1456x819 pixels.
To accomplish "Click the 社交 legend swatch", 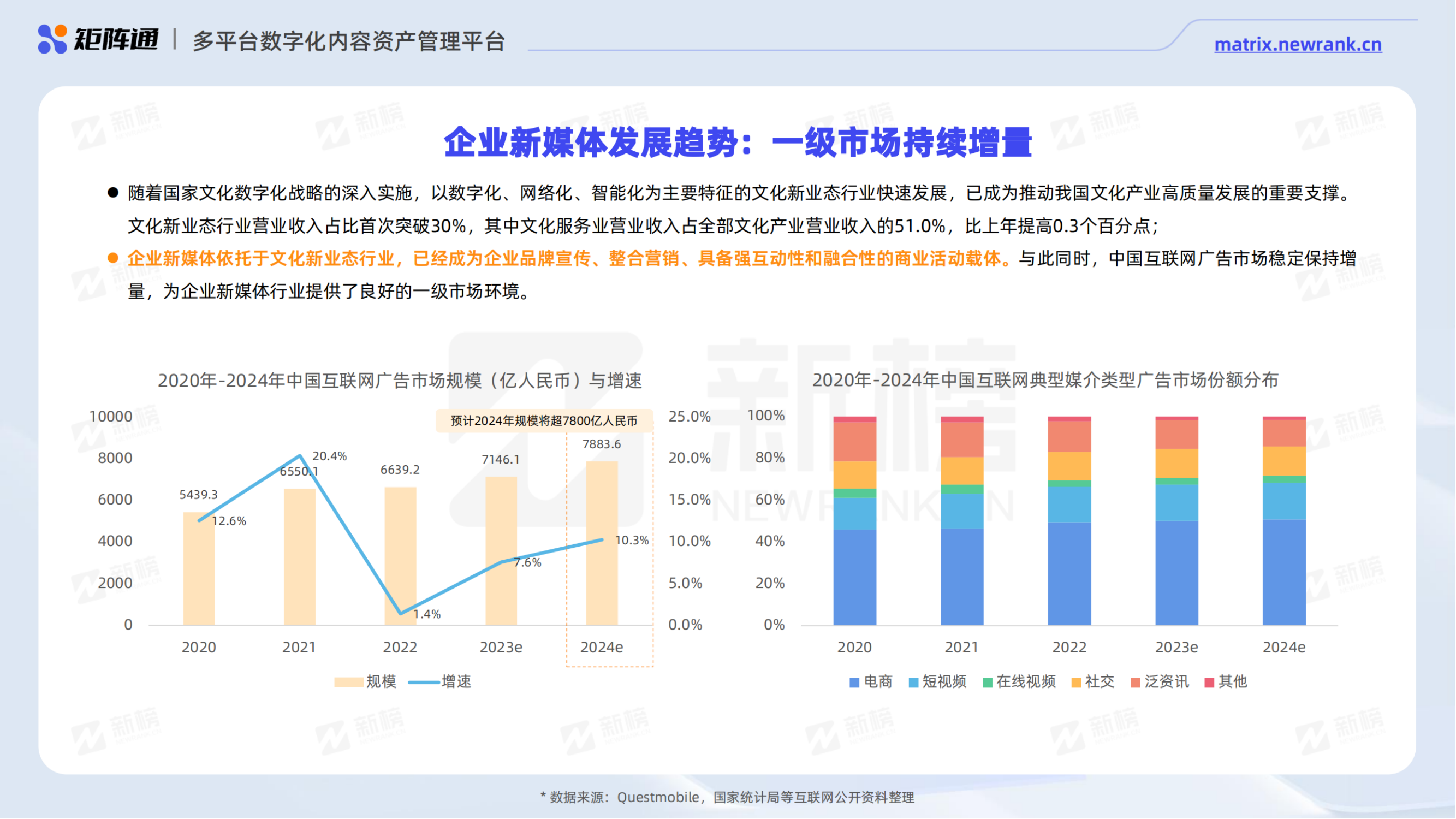I will pos(1076,682).
